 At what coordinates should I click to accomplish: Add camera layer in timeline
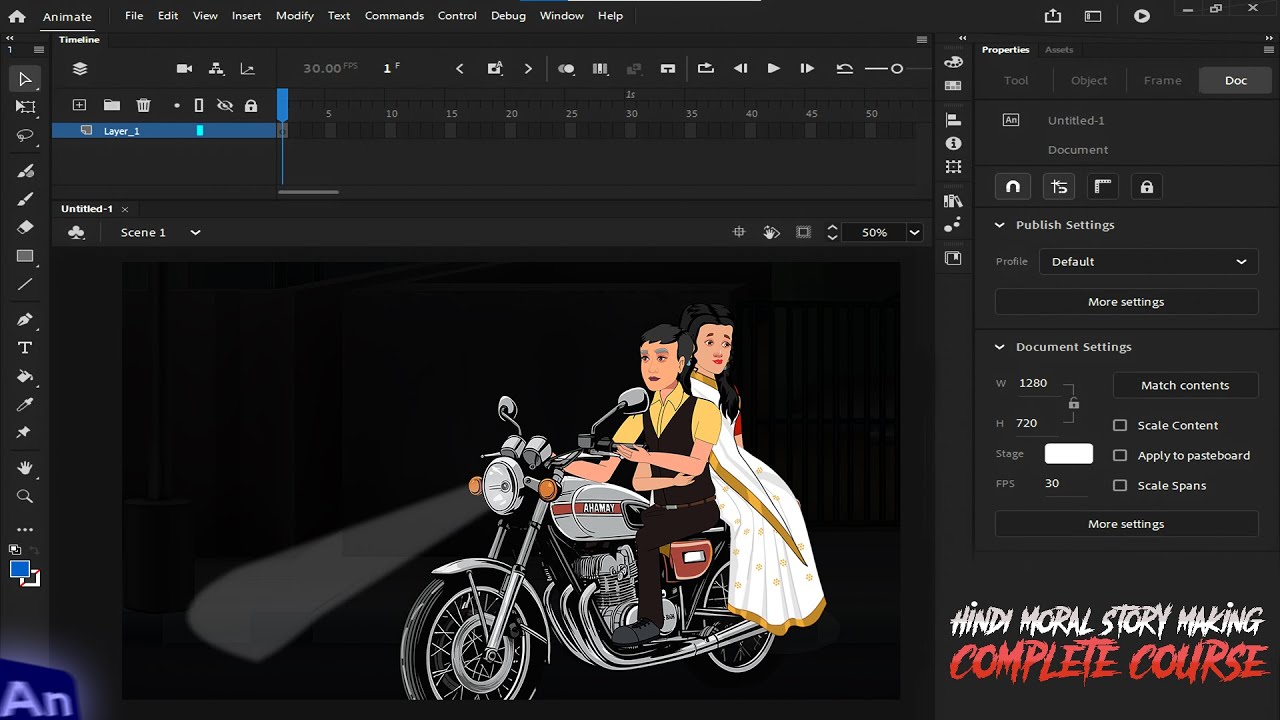(184, 68)
